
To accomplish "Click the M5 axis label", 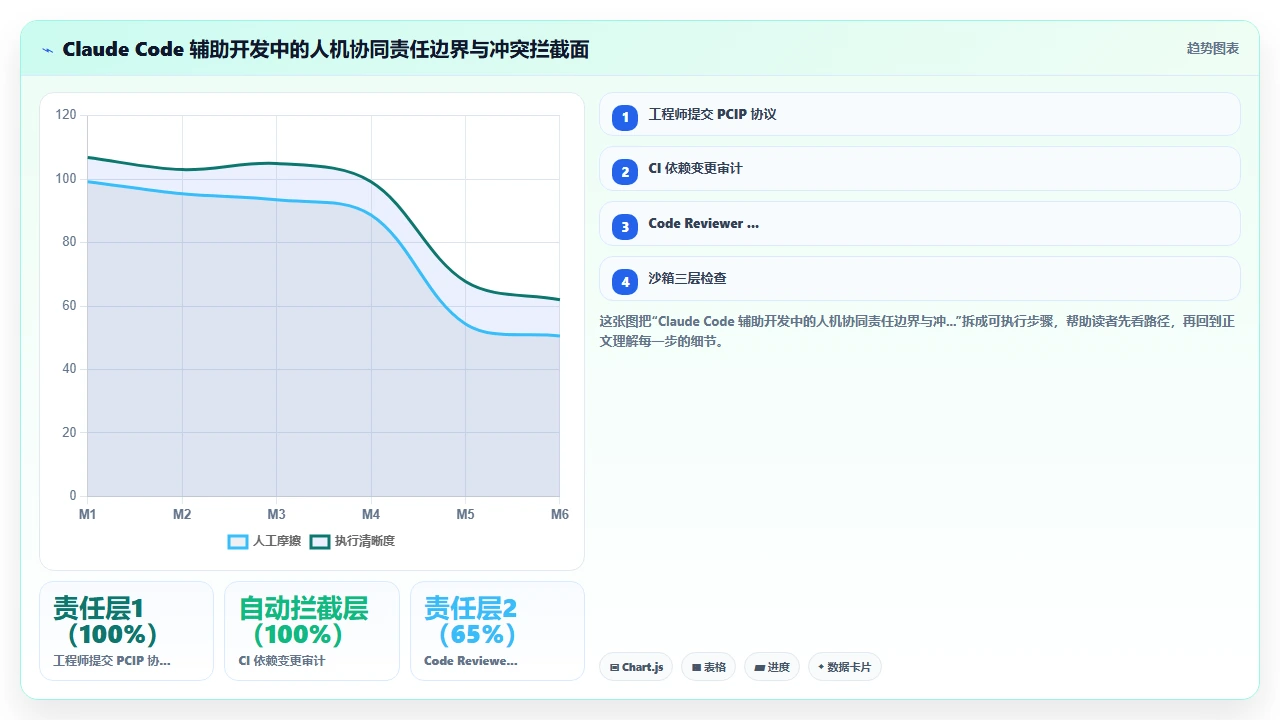I will click(466, 514).
